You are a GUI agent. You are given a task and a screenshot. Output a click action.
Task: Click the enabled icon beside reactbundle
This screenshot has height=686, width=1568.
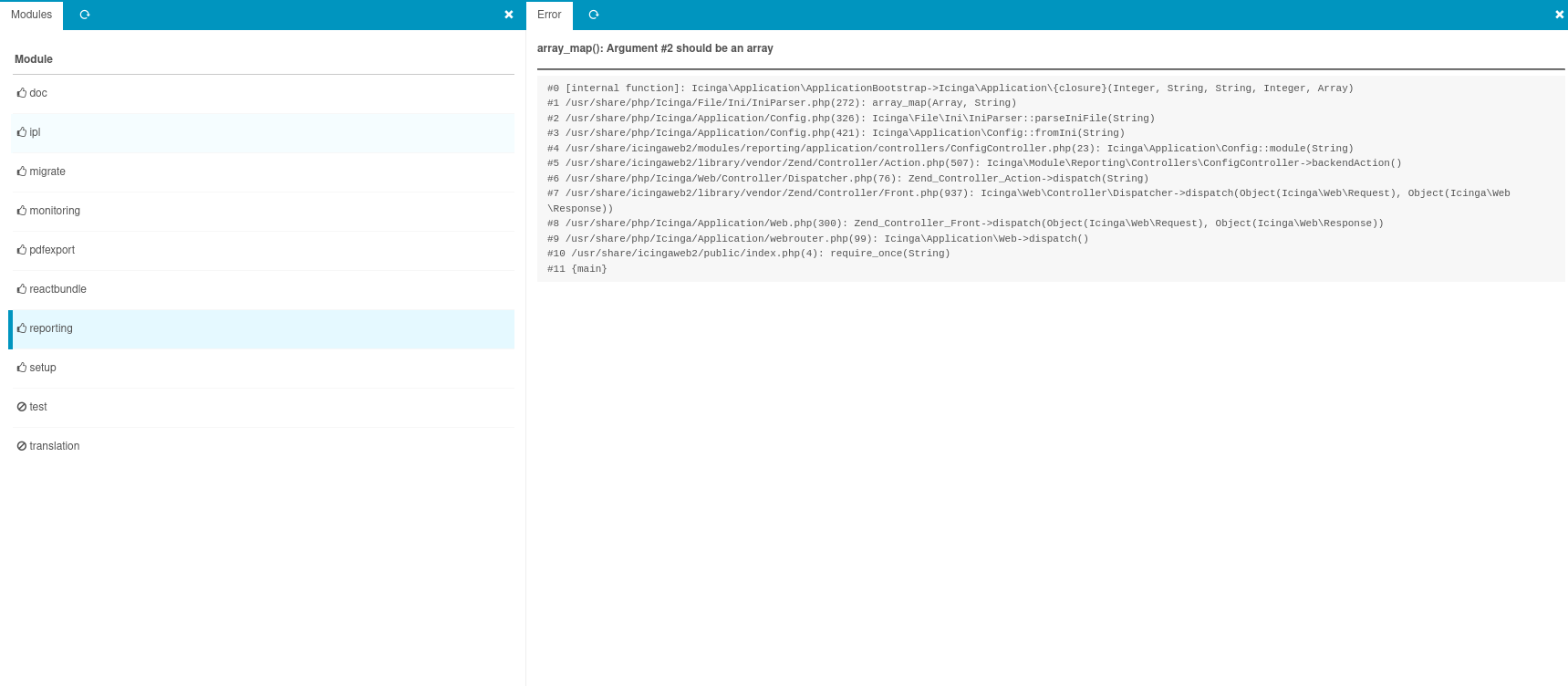22,289
